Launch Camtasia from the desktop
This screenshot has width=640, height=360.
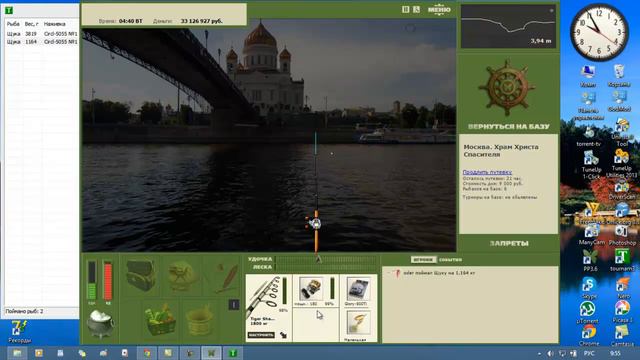[x=622, y=336]
